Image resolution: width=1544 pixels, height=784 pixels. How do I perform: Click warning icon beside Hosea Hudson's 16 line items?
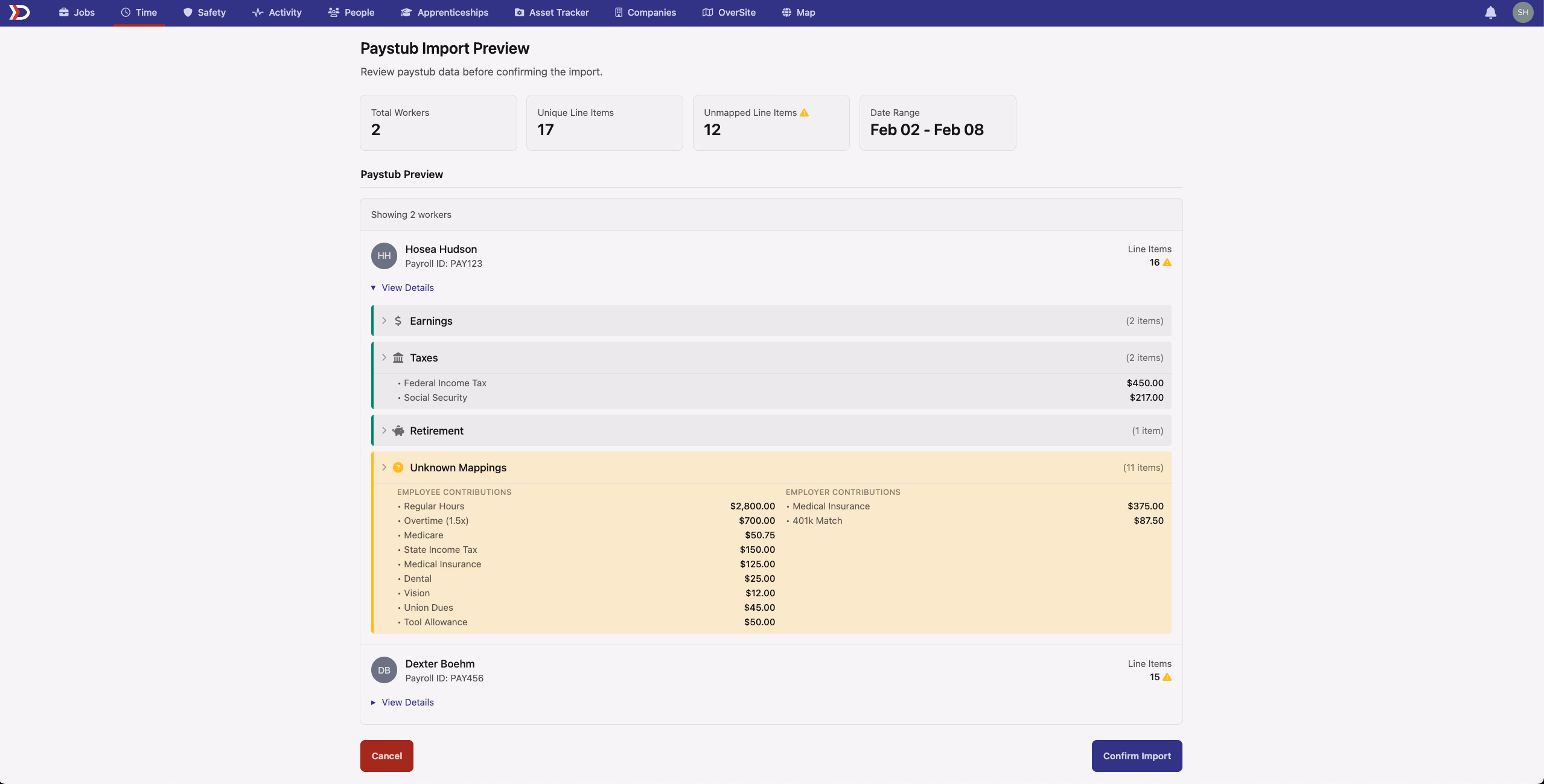[x=1167, y=263]
